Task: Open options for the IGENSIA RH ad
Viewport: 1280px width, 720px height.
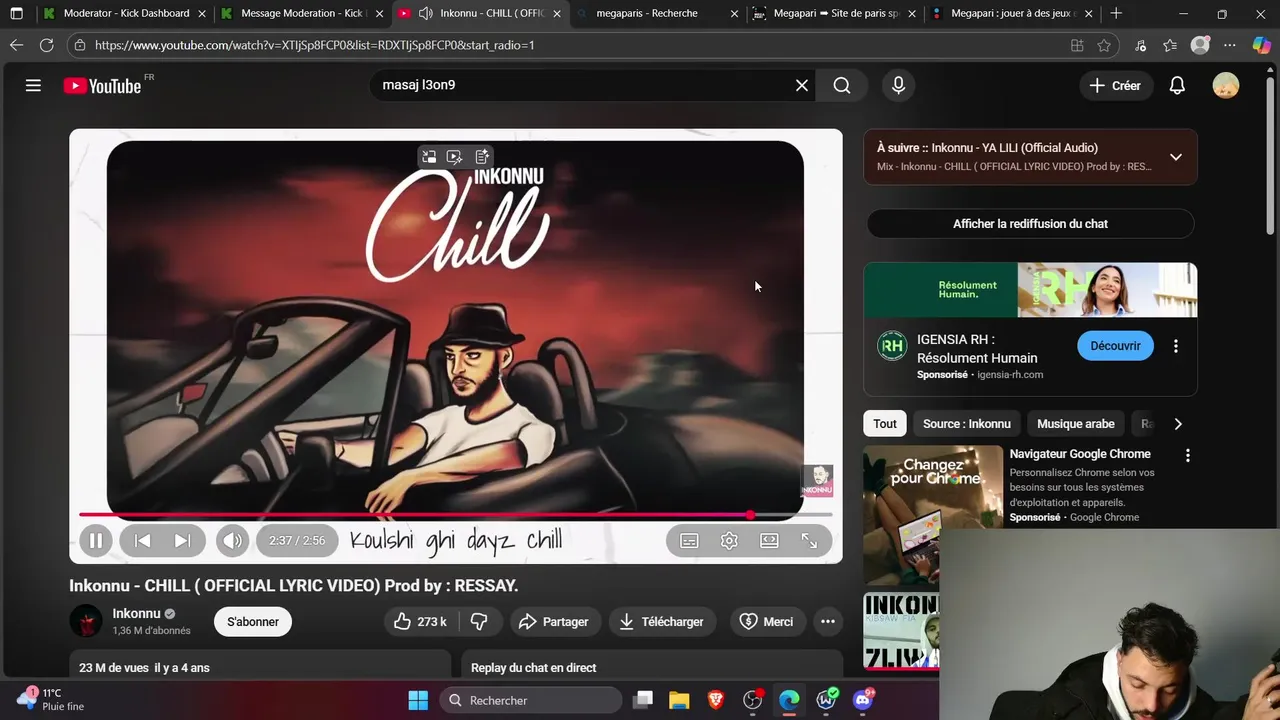Action: tap(1176, 346)
